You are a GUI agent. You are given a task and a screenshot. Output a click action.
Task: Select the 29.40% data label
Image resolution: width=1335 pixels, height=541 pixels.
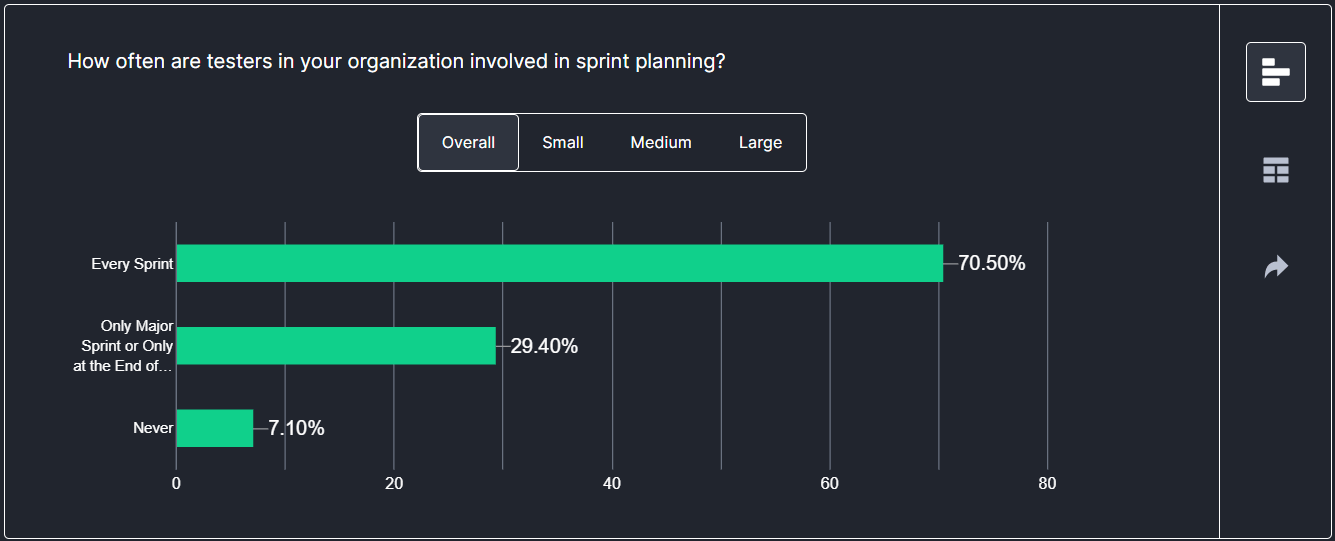544,346
